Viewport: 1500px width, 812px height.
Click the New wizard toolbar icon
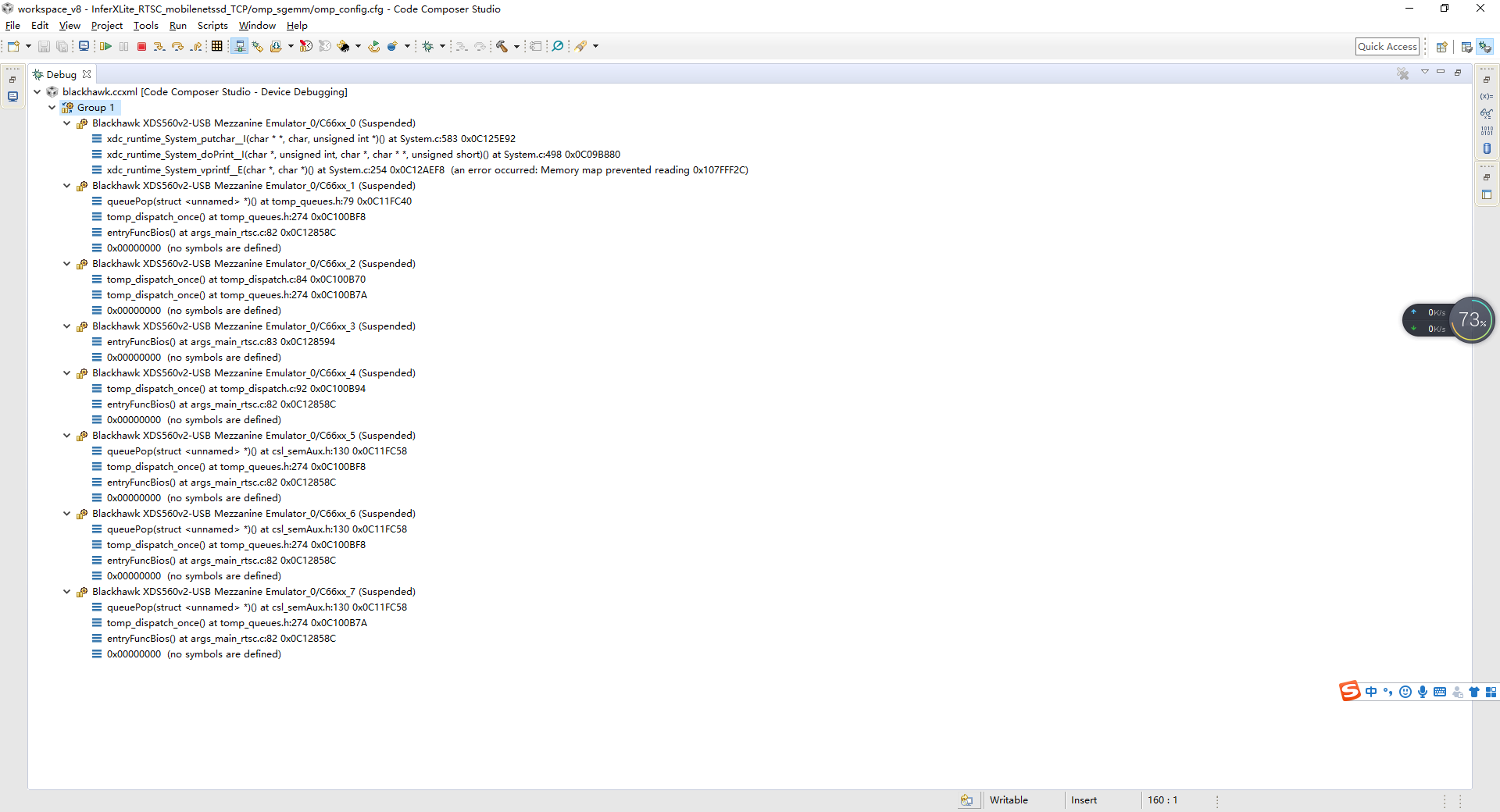(x=13, y=47)
